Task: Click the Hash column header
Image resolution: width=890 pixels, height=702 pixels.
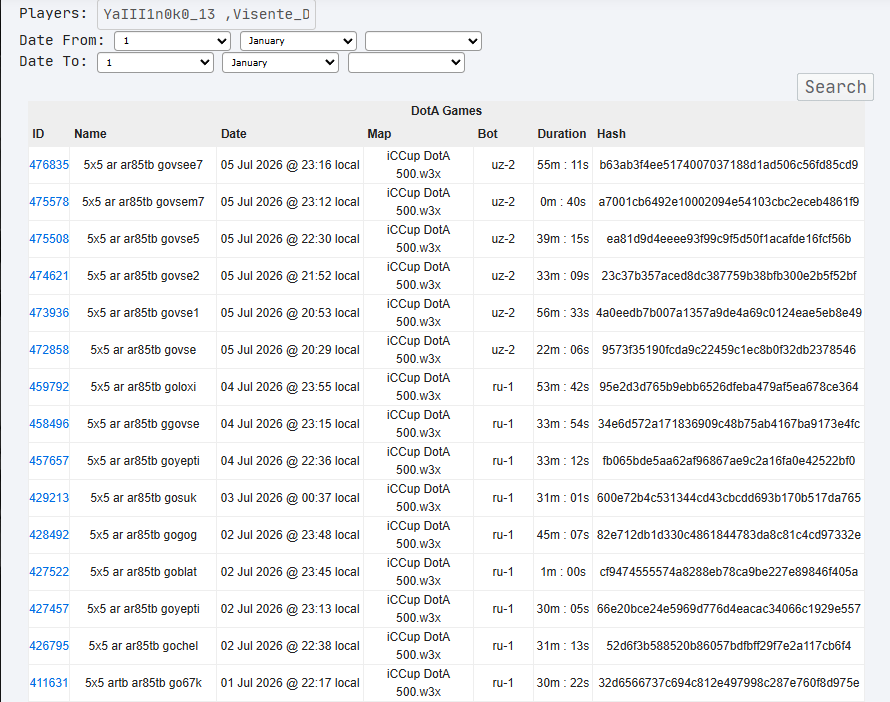Action: 611,134
